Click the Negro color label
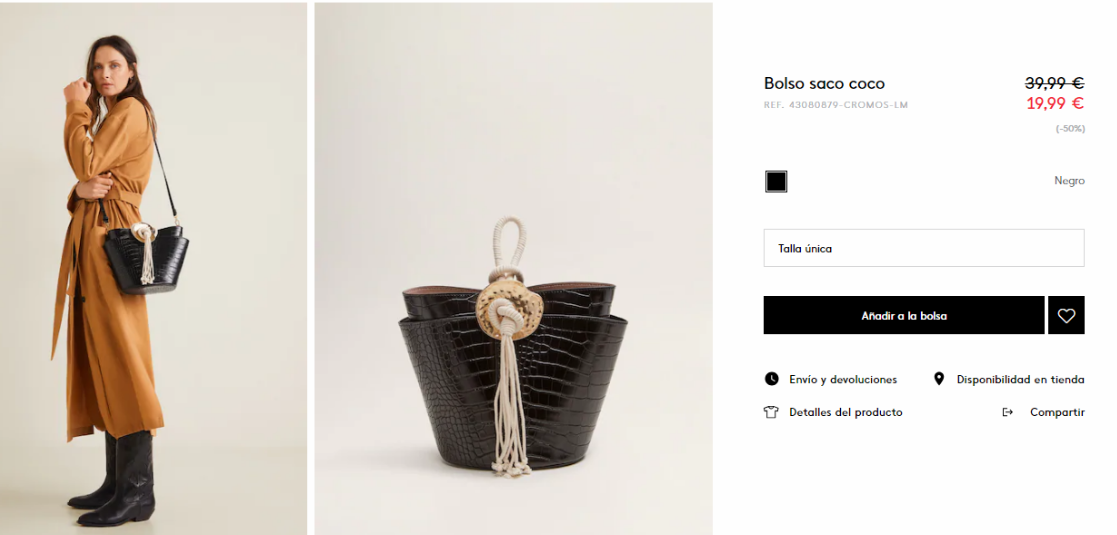 pyautogui.click(x=1069, y=181)
